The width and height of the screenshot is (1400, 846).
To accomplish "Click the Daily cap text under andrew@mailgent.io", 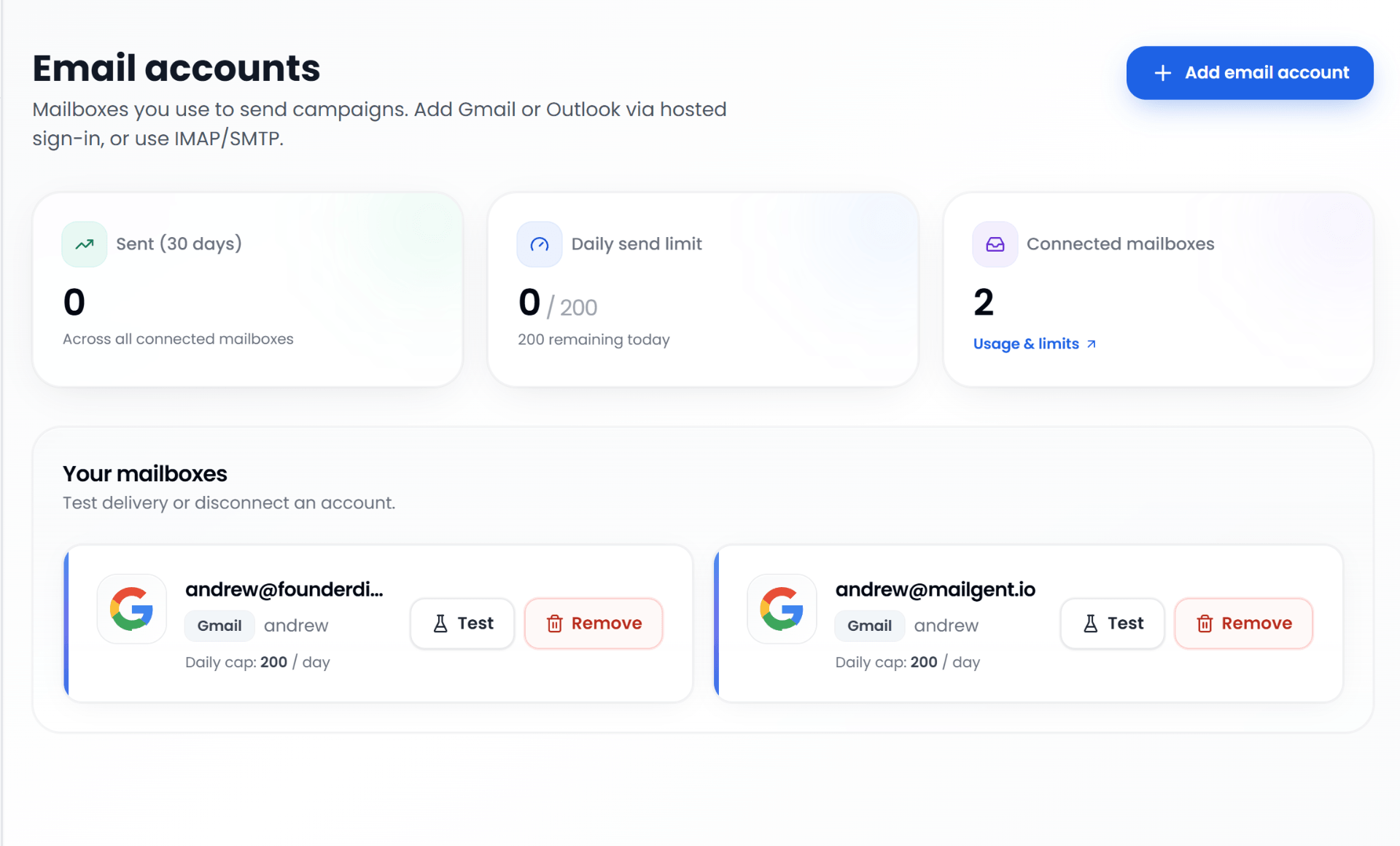I will coord(908,662).
